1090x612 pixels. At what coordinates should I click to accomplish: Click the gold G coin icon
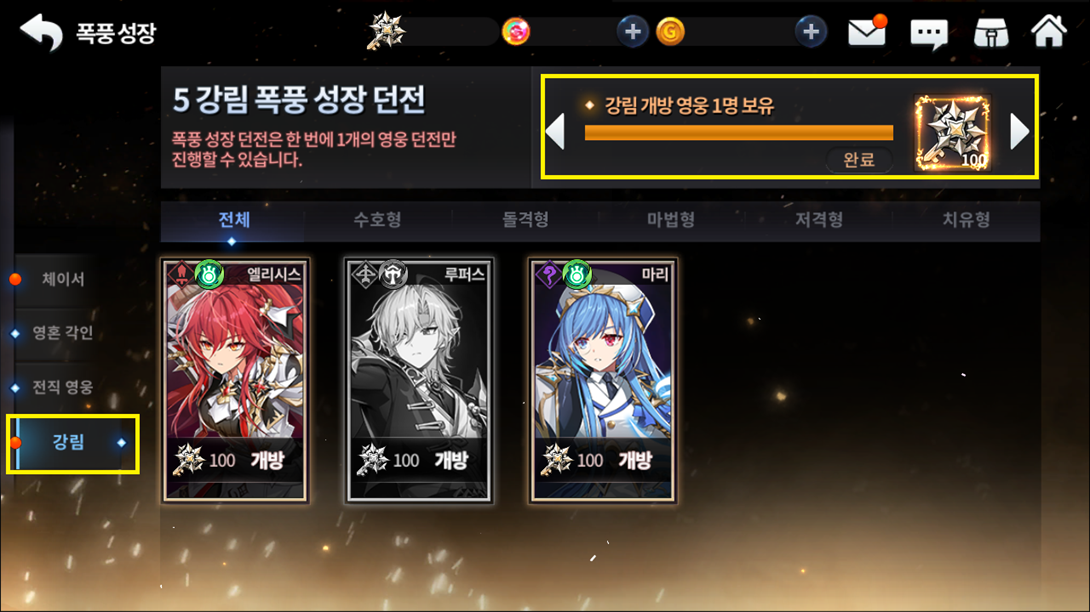(x=670, y=32)
